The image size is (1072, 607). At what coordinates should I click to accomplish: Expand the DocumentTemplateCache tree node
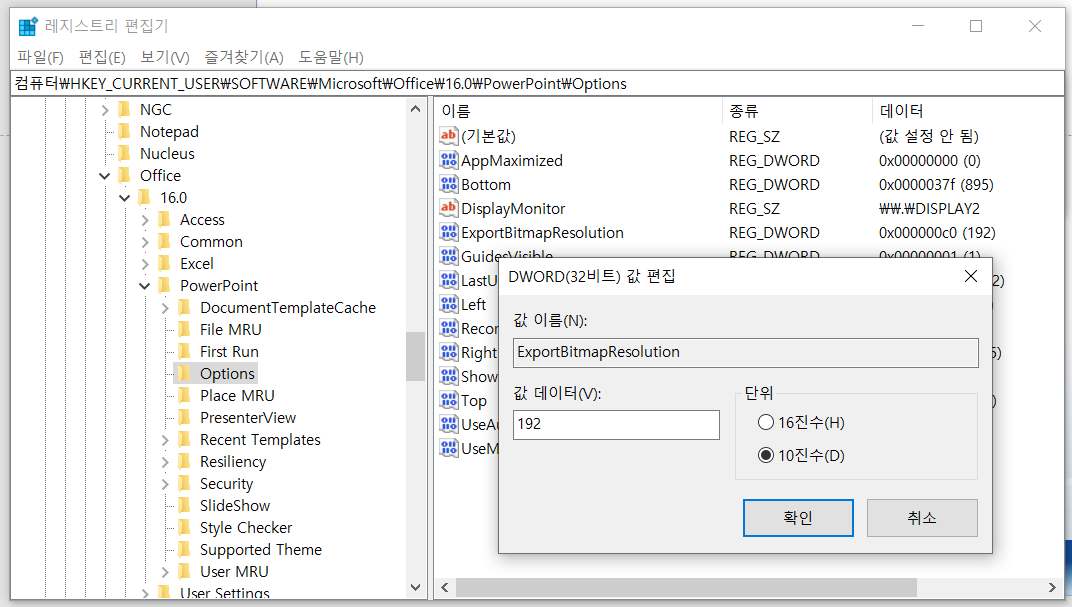tap(165, 308)
